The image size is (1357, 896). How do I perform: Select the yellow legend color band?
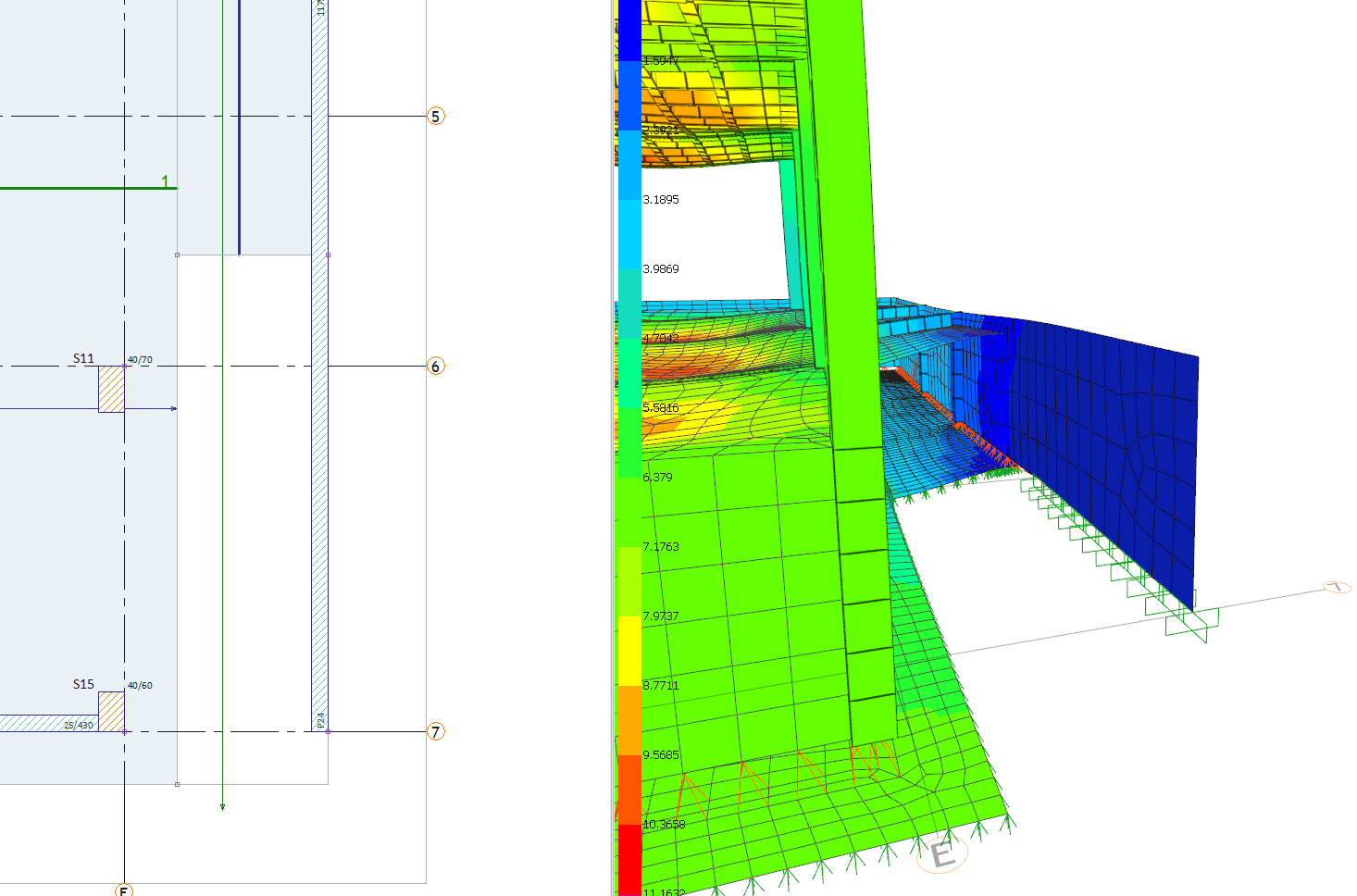[x=629, y=650]
